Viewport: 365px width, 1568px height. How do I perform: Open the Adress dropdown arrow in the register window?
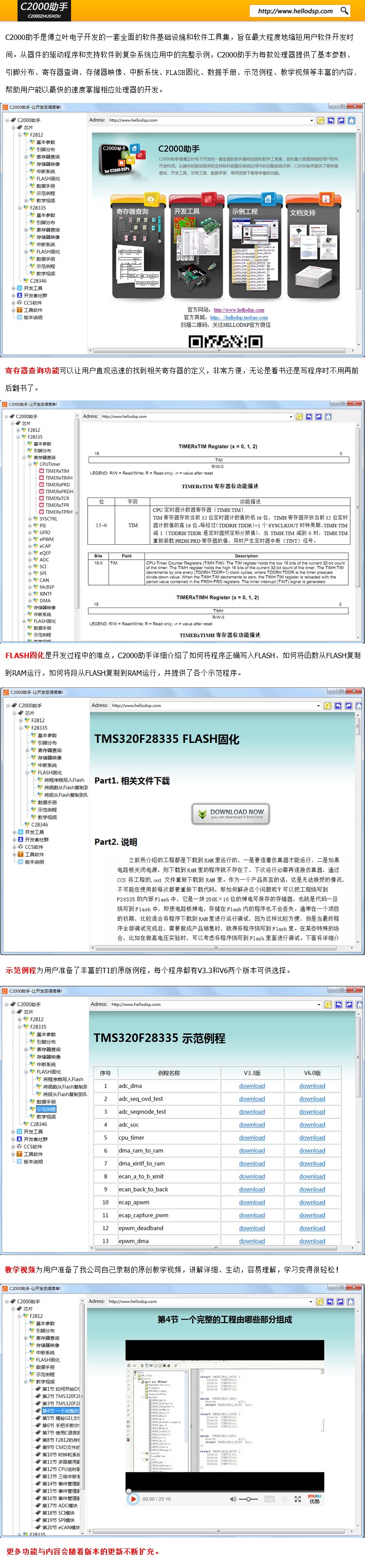(291, 417)
